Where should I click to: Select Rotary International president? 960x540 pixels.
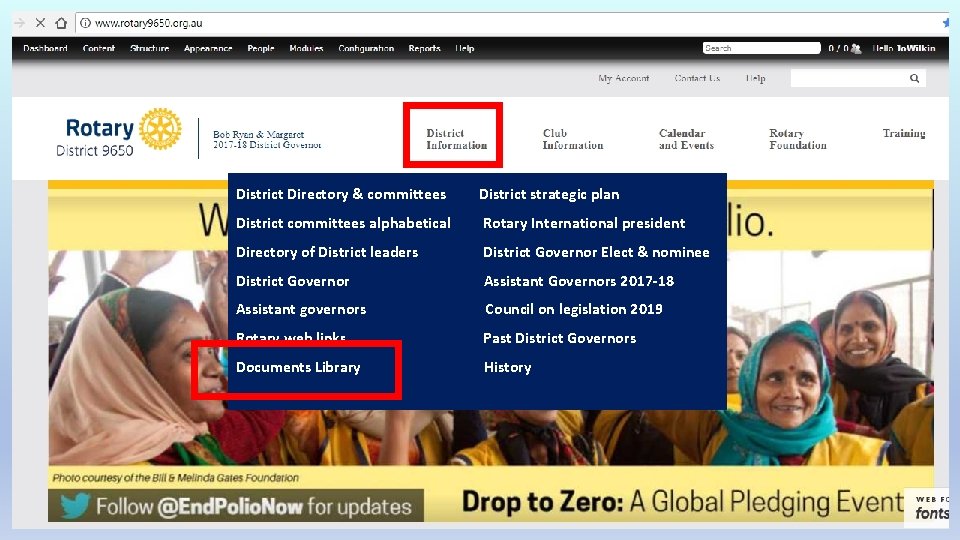[x=584, y=223]
